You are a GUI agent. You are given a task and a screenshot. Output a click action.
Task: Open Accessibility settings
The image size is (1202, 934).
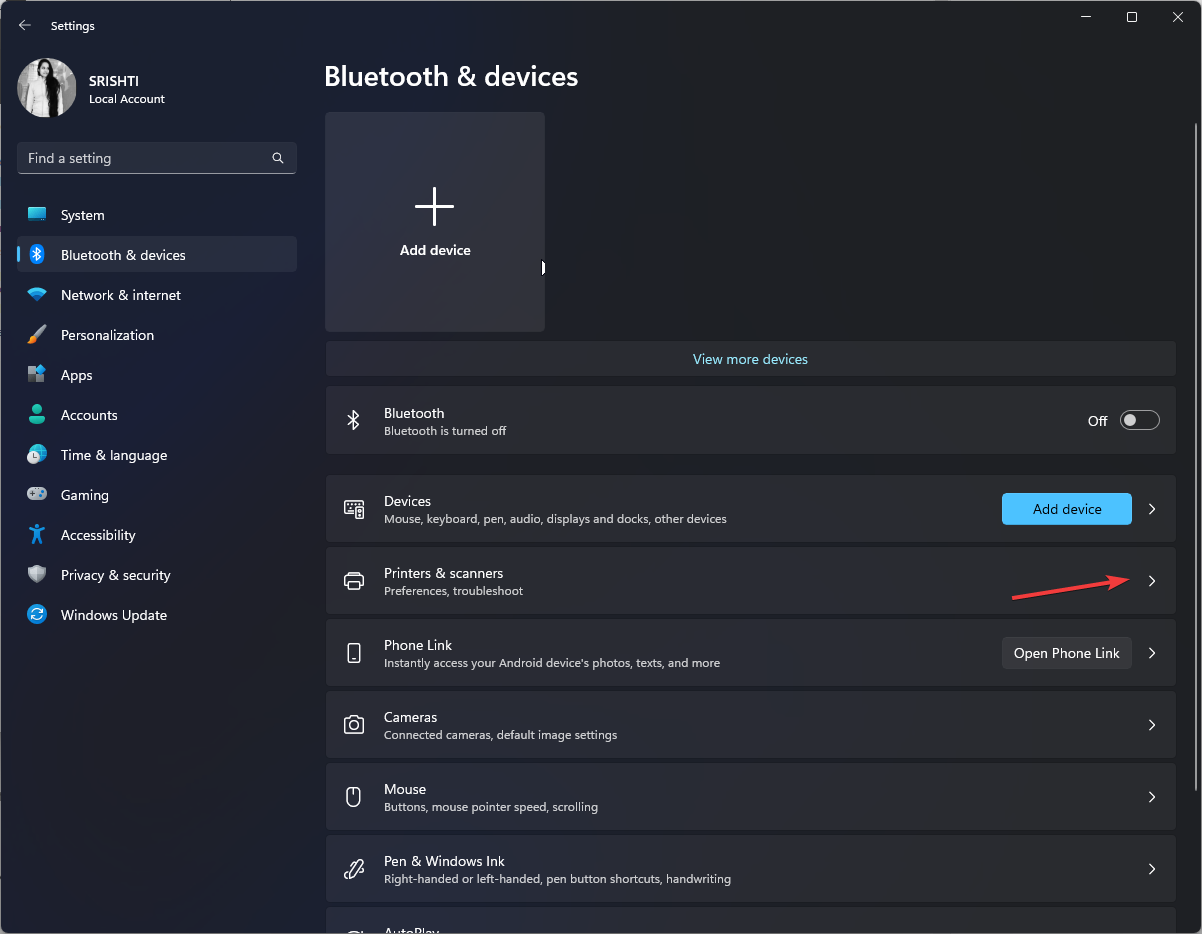157,535
